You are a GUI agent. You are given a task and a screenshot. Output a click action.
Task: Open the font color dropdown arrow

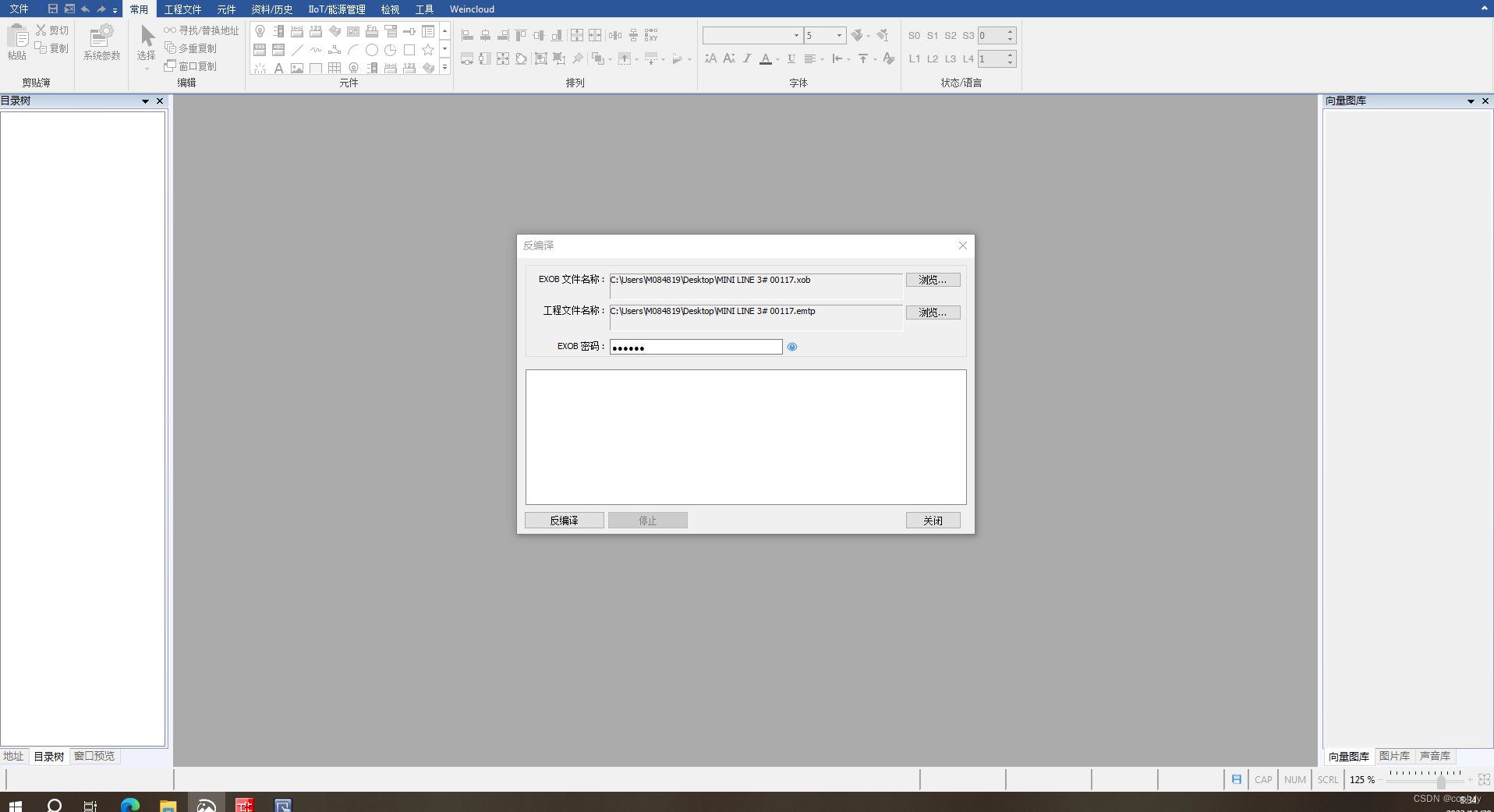tap(778, 59)
